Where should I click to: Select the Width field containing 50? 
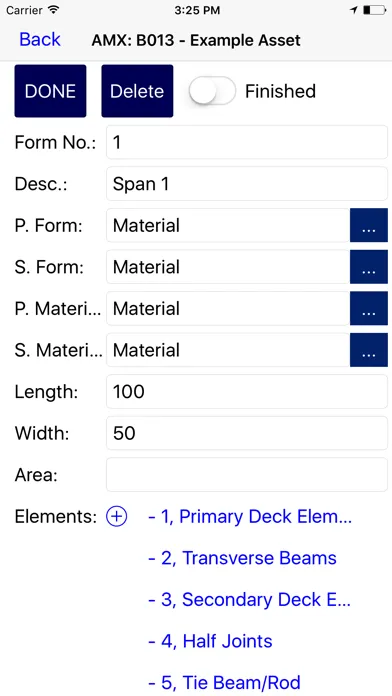tap(247, 433)
